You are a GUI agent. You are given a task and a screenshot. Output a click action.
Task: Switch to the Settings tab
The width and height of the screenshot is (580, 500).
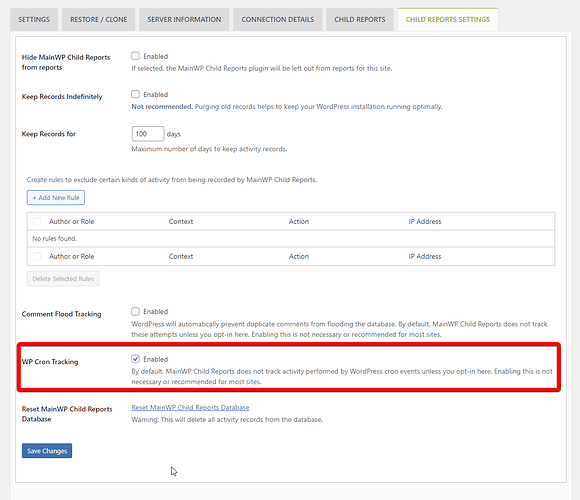point(34,19)
